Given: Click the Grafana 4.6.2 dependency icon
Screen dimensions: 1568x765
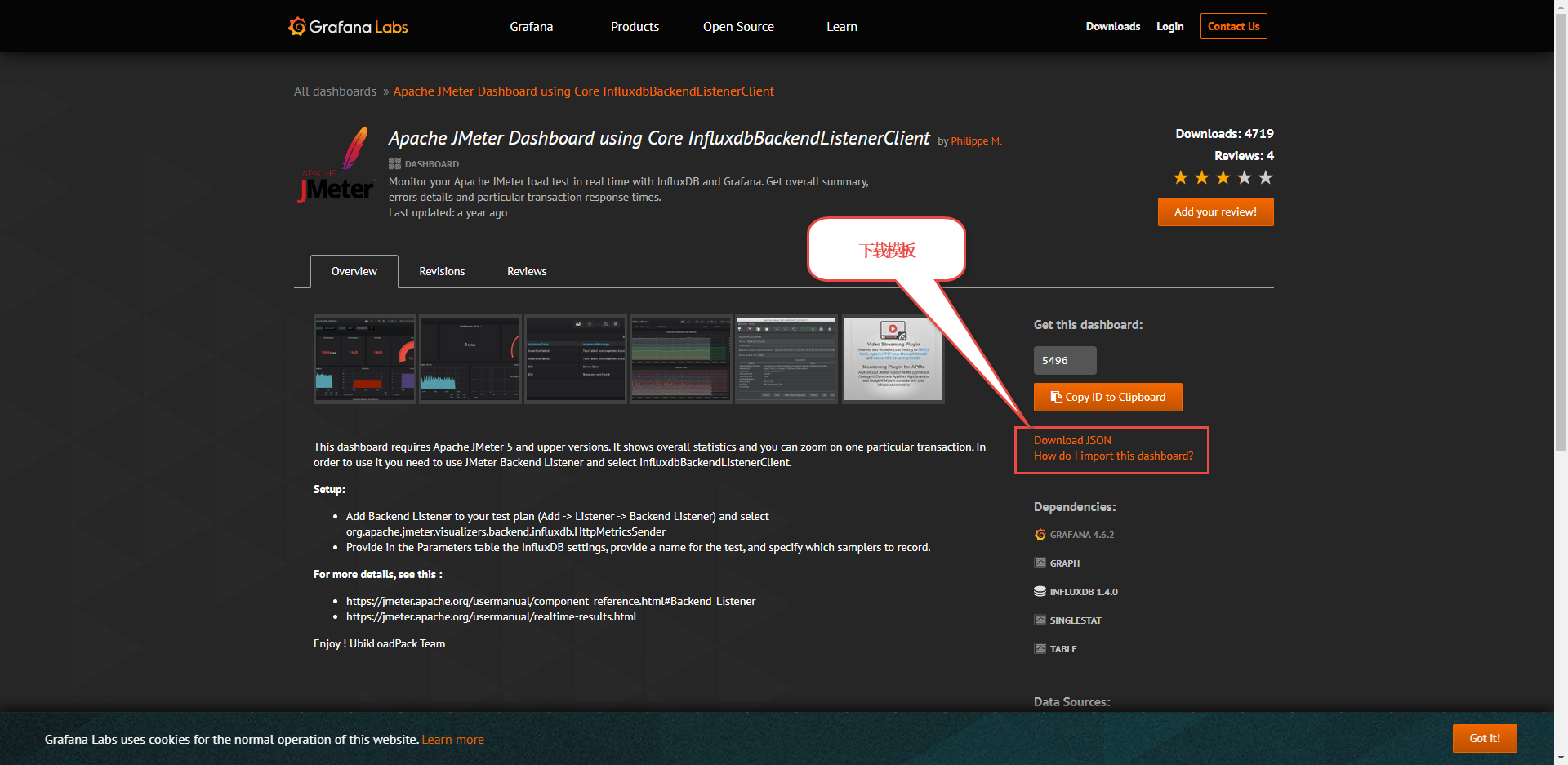Looking at the screenshot, I should coord(1040,535).
